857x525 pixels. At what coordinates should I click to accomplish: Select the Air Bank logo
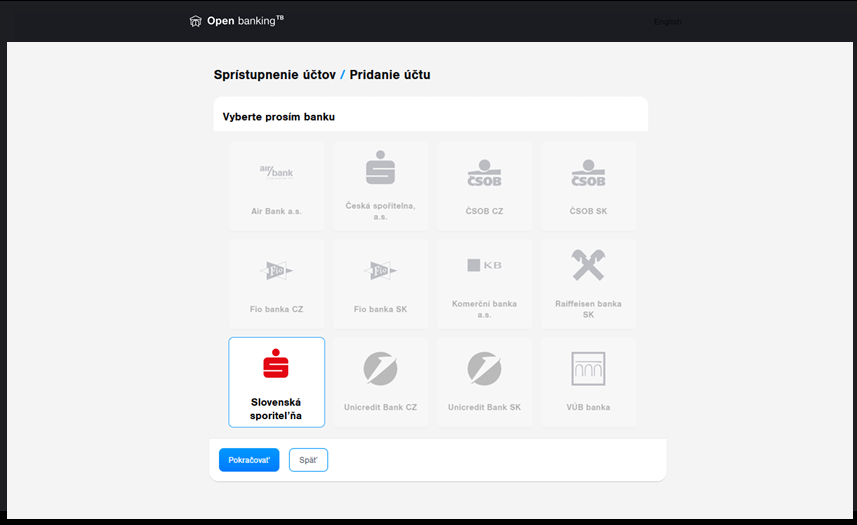pos(276,172)
